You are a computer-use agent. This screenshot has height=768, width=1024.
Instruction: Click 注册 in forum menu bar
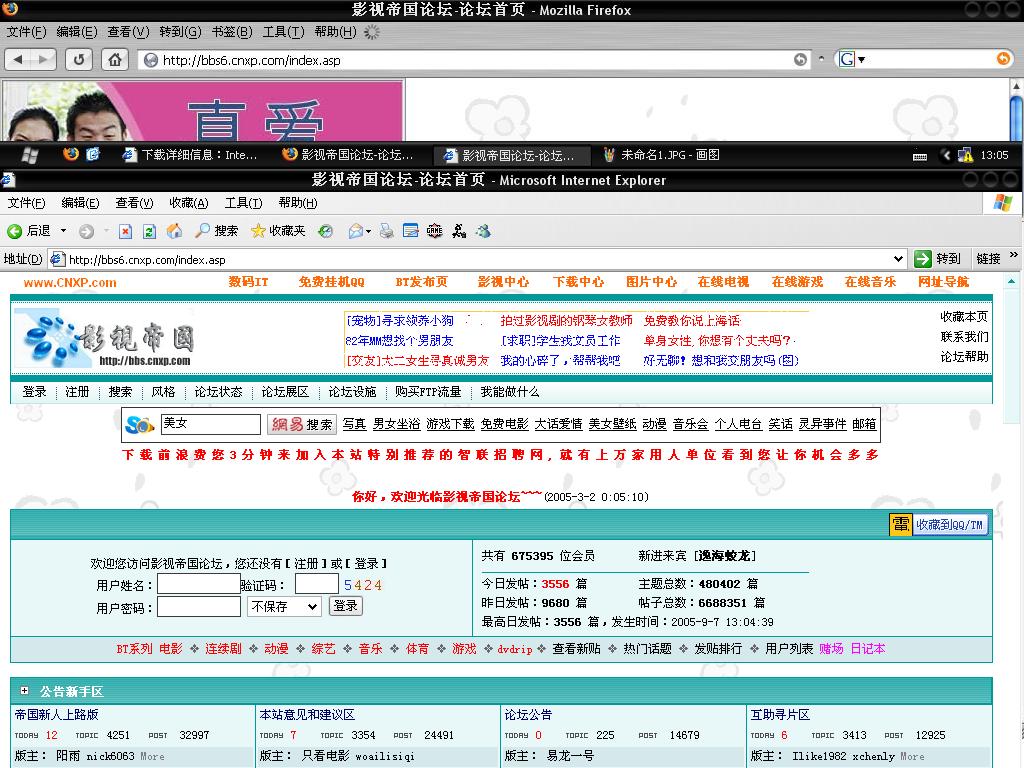coord(77,392)
